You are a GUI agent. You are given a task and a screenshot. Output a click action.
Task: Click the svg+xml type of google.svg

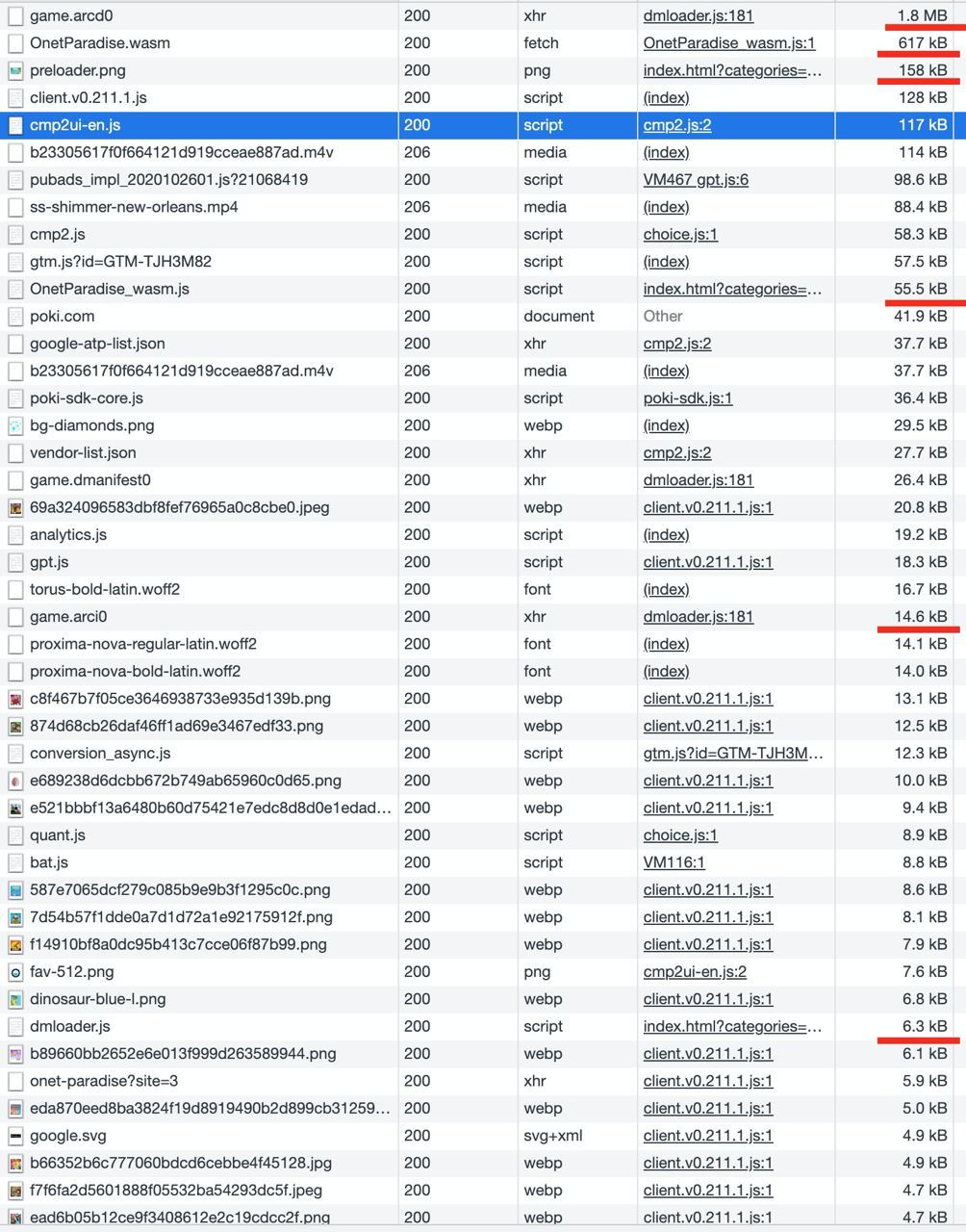[x=553, y=1136]
